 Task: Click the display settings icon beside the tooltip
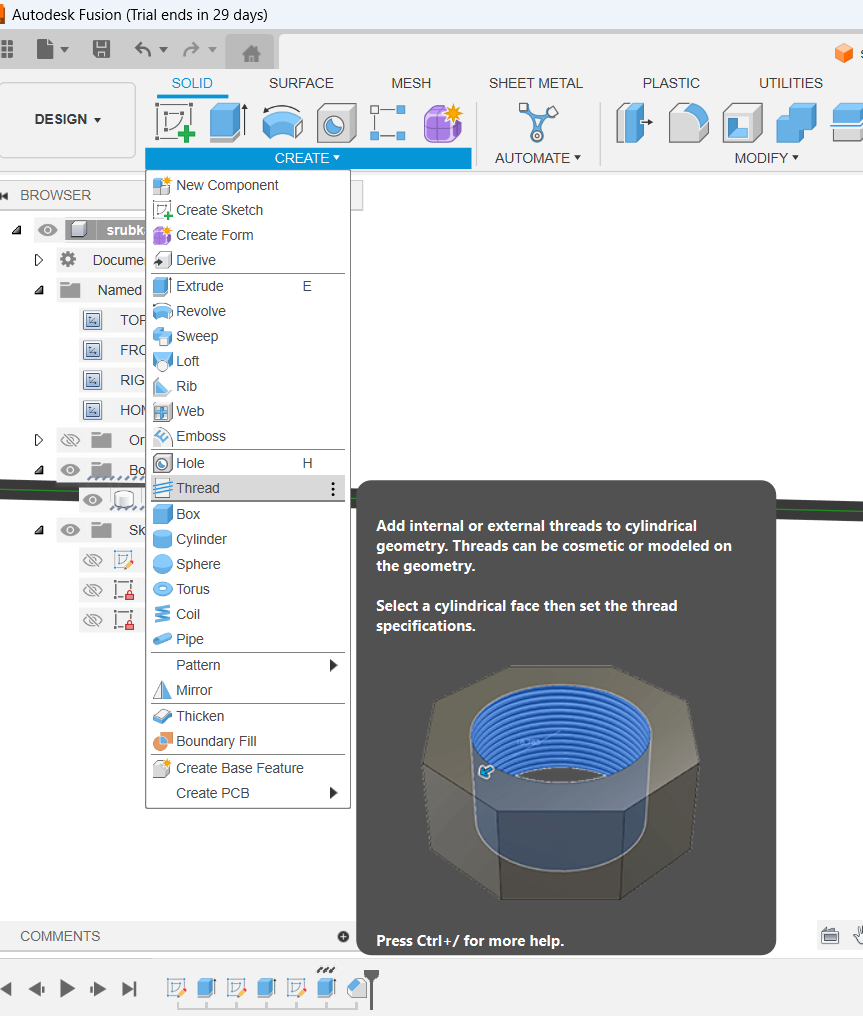pyautogui.click(x=830, y=936)
